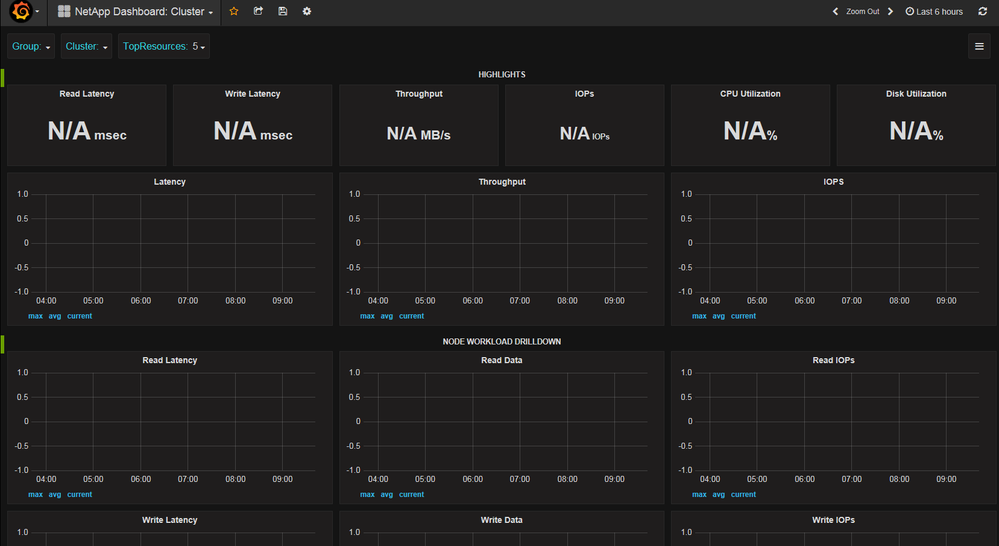Image resolution: width=999 pixels, height=546 pixels.
Task: Open the hamburger menu at right
Action: 979,46
